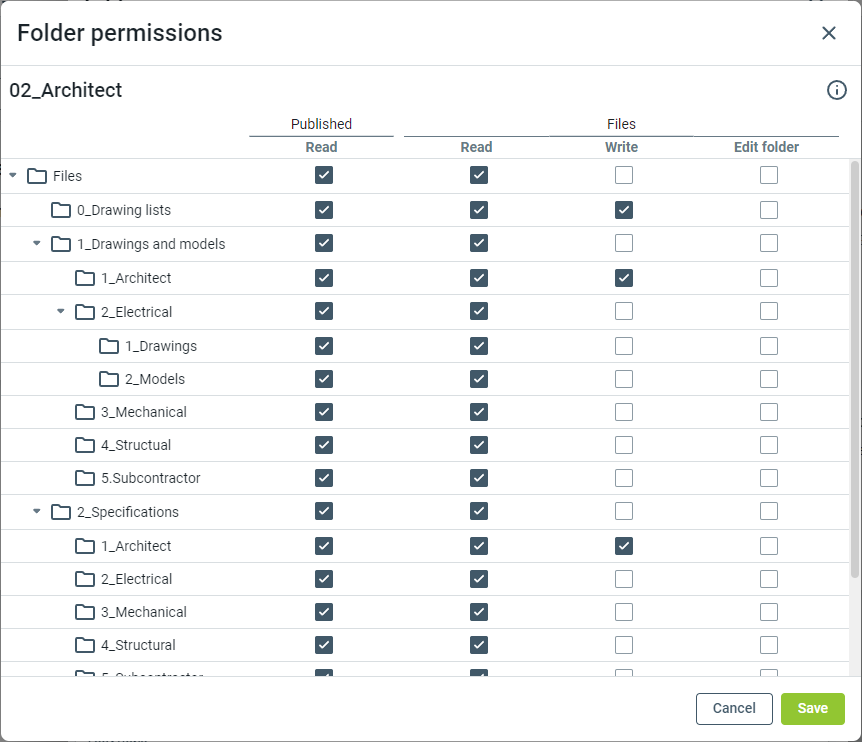Enable Edit folder for 2_Electrical under Drawings and models

click(x=769, y=311)
